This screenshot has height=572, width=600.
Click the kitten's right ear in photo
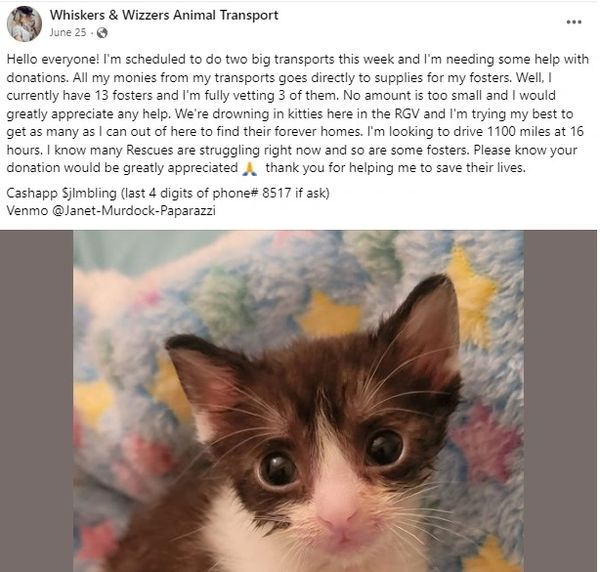coord(425,323)
